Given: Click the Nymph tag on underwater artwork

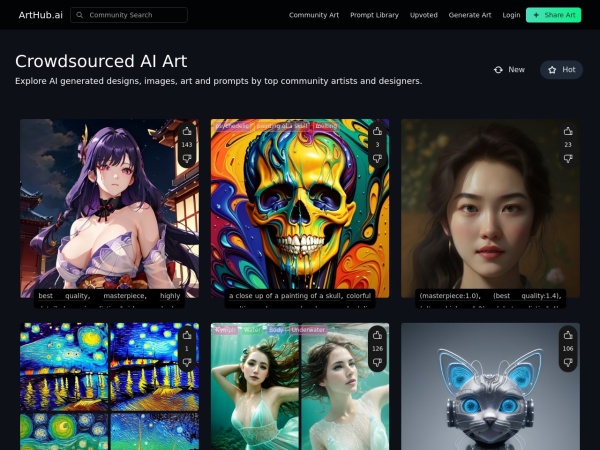Looking at the screenshot, I should coord(226,329).
